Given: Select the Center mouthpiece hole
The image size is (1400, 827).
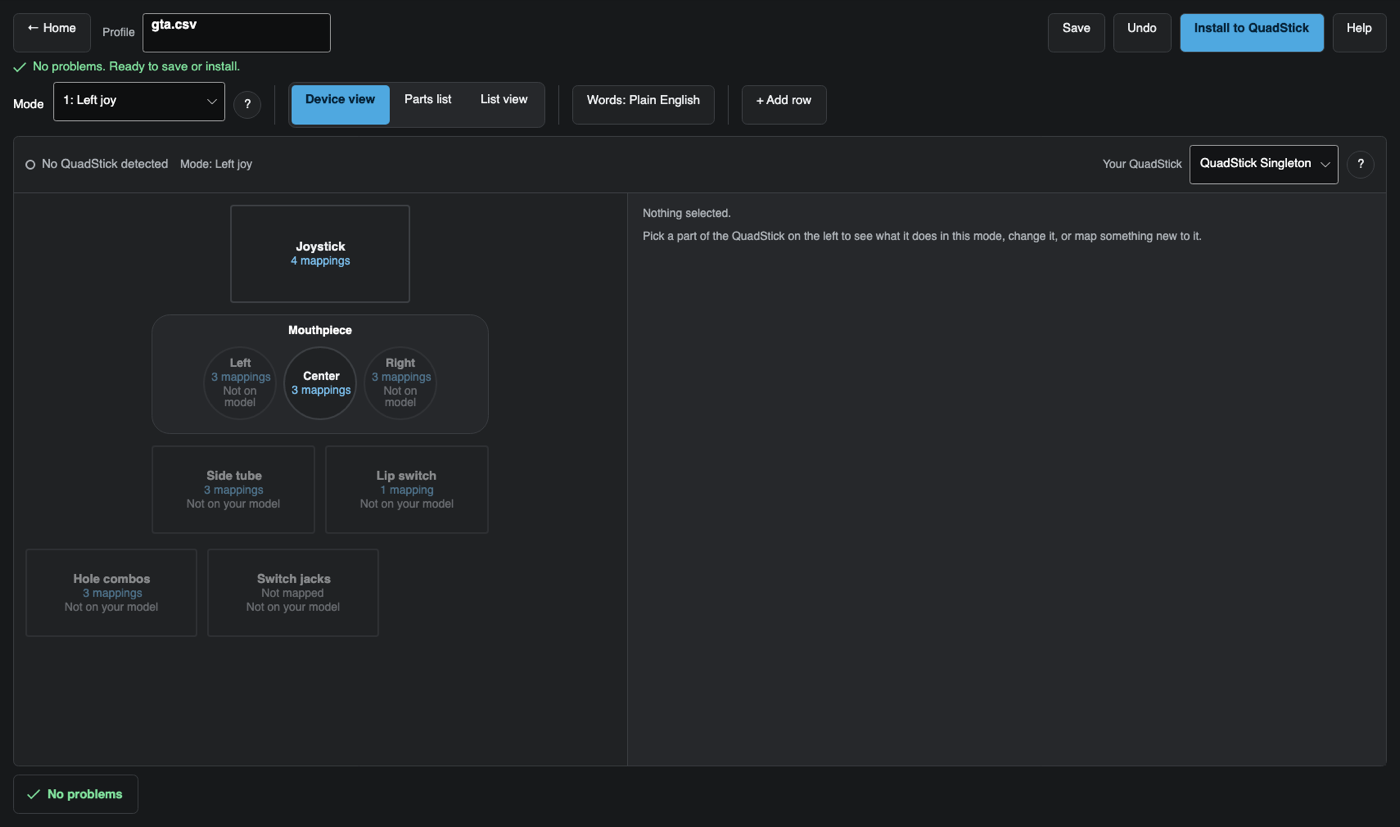Looking at the screenshot, I should tap(321, 383).
